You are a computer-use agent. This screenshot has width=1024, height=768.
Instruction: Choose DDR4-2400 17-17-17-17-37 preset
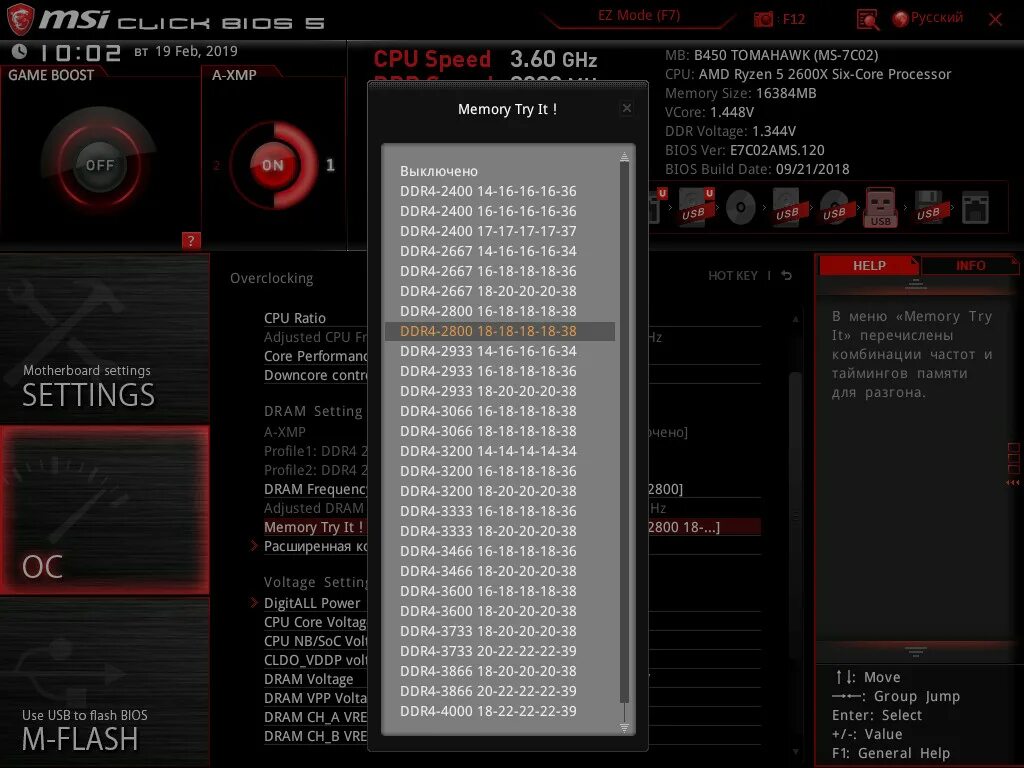pyautogui.click(x=488, y=231)
